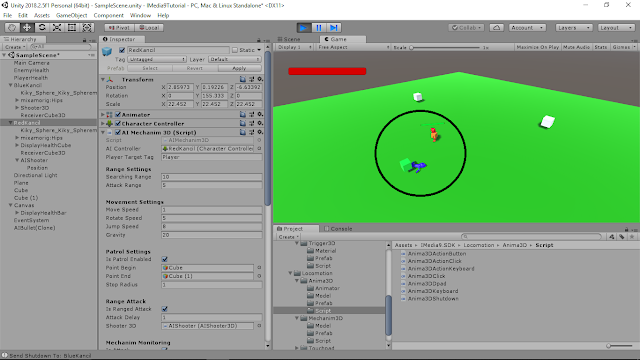Collapse the Canvas hierarchy item
Screen dimensions: 640x360
(11, 205)
